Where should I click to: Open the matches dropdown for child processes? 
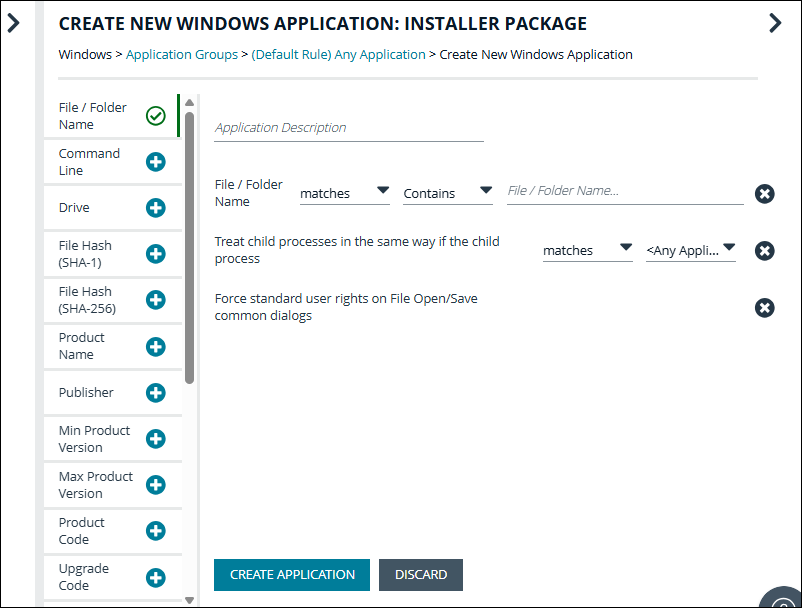pos(587,251)
